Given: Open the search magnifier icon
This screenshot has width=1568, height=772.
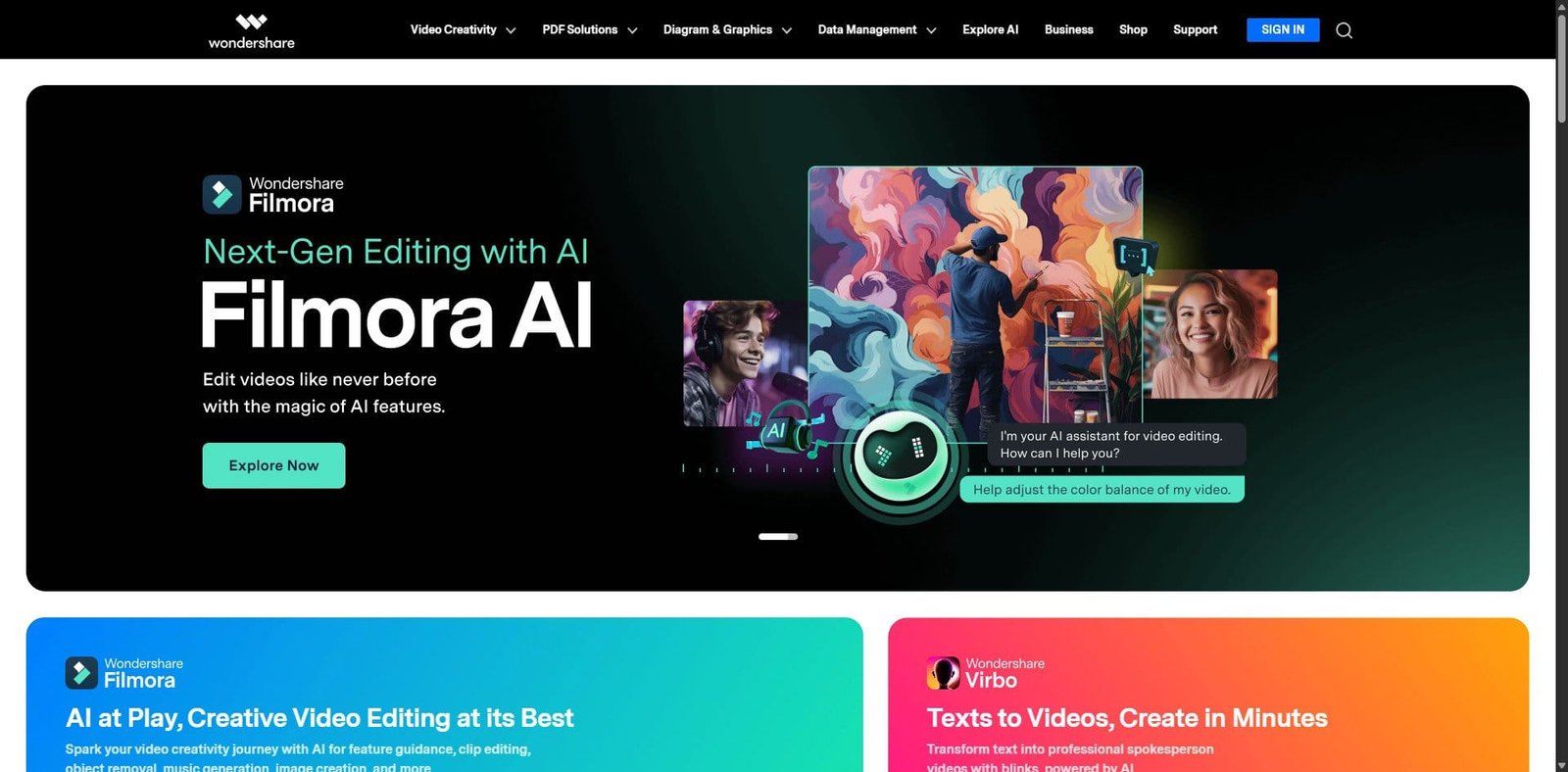Looking at the screenshot, I should (x=1344, y=30).
